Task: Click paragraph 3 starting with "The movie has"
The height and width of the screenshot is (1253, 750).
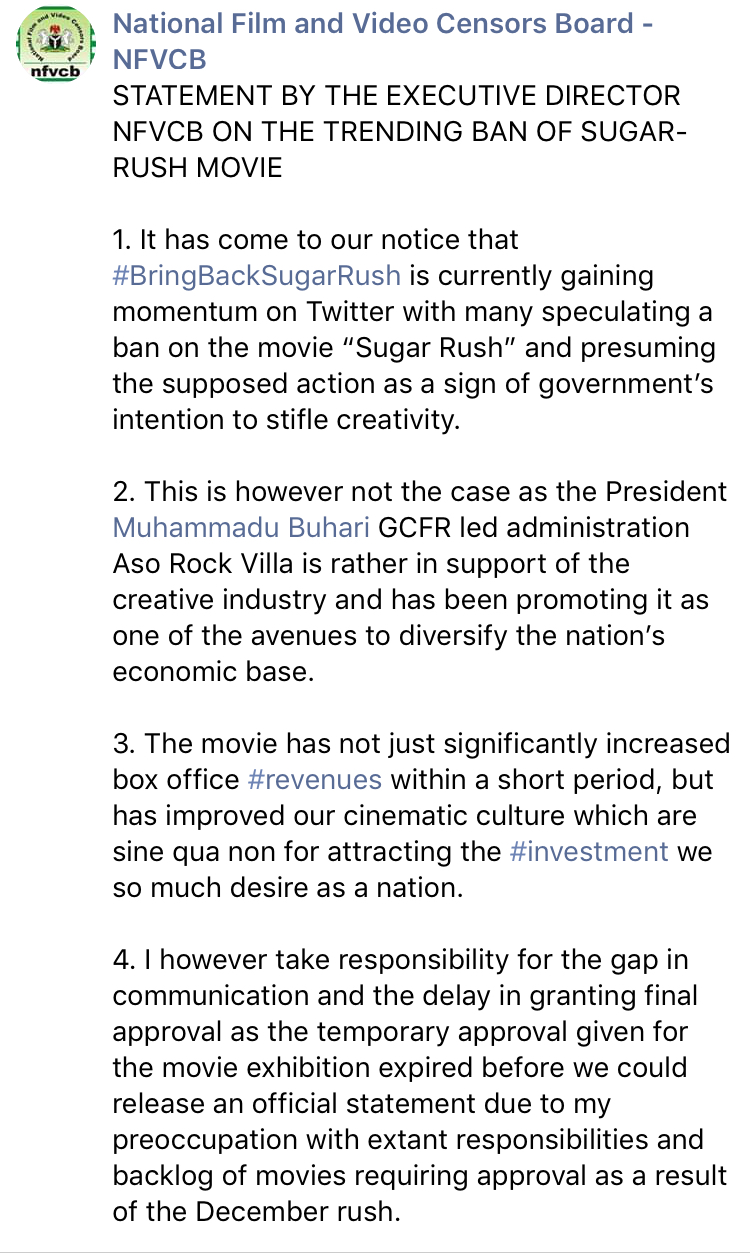Action: (421, 815)
